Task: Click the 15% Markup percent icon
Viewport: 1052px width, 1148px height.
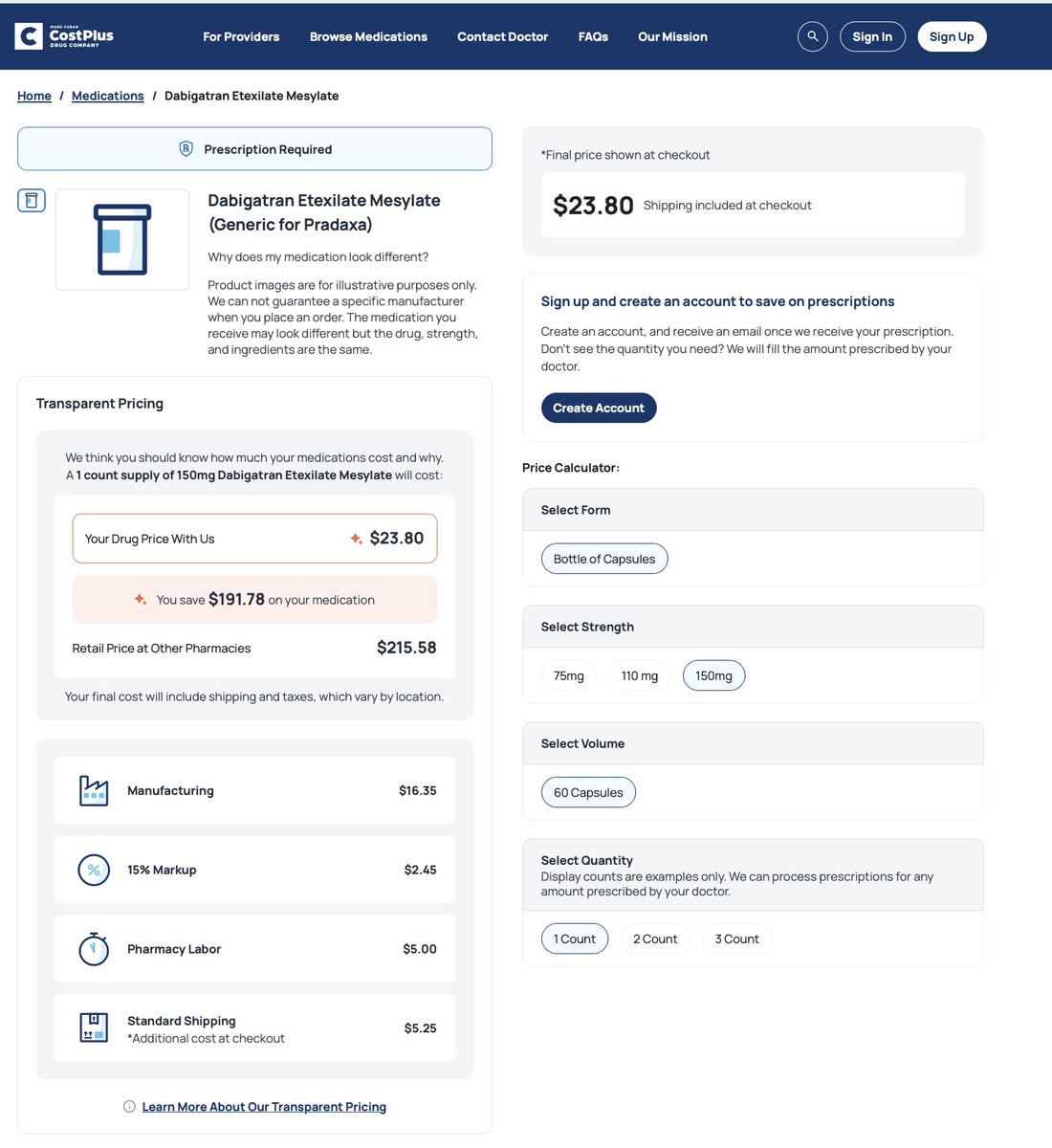Action: [94, 870]
